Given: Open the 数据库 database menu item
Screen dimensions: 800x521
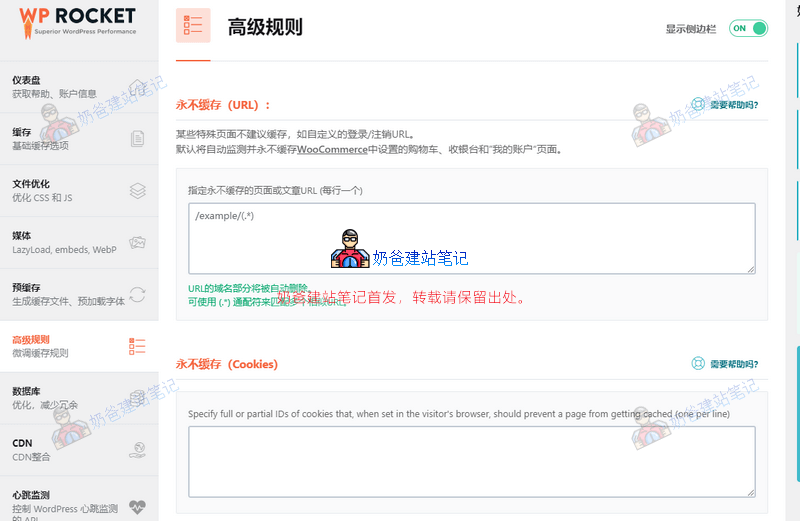Looking at the screenshot, I should pos(79,398).
